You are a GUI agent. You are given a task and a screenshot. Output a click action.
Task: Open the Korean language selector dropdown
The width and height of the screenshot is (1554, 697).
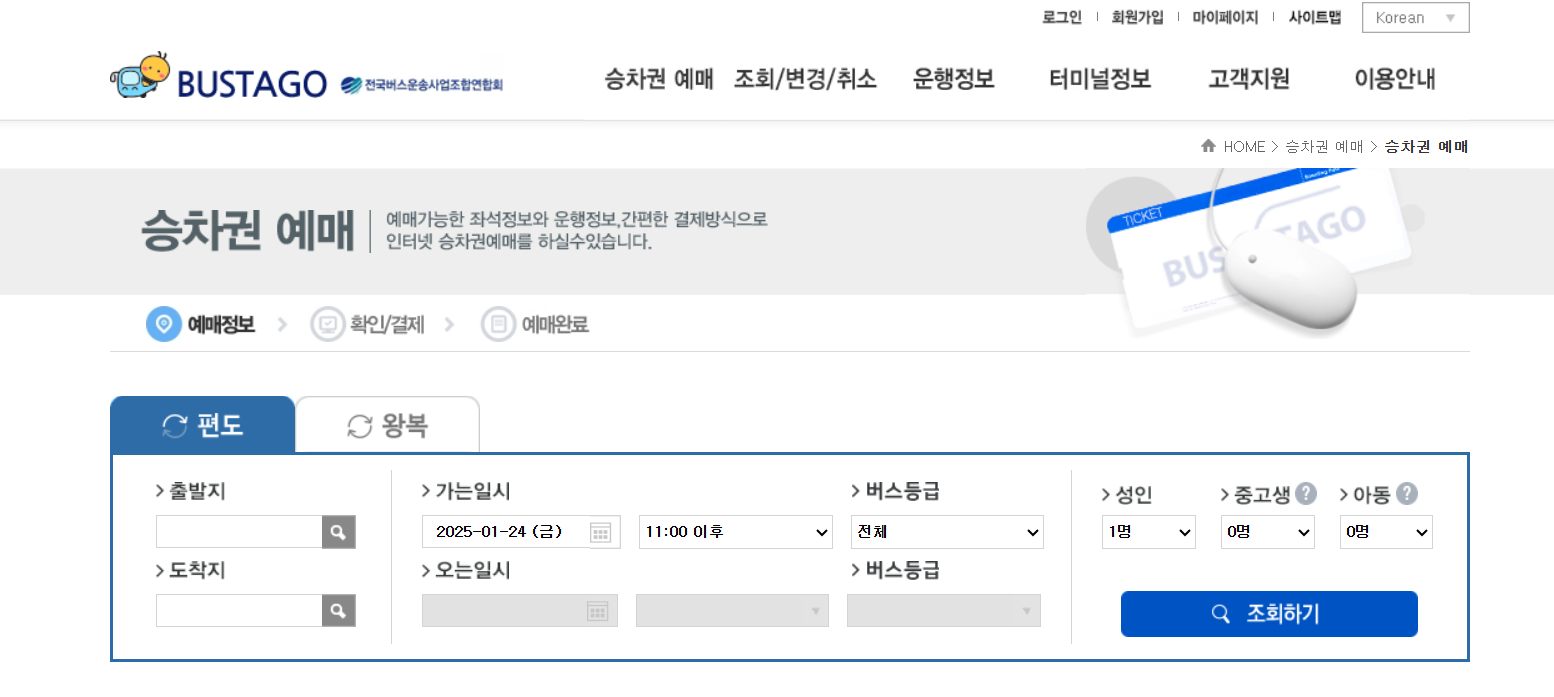coord(1415,17)
